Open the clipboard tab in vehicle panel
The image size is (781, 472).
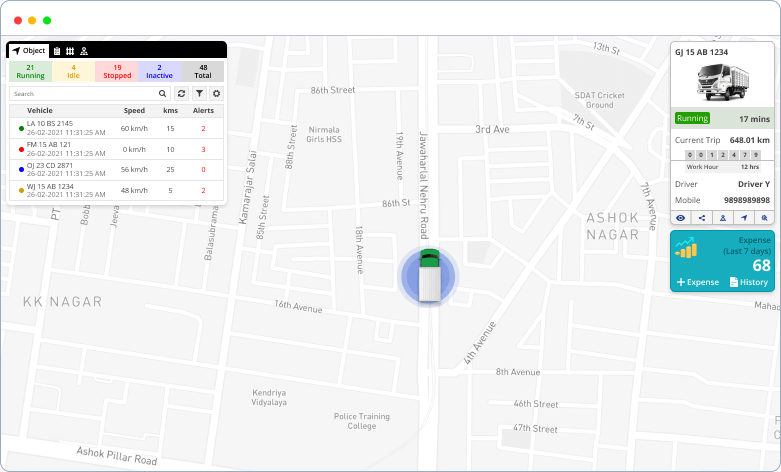point(57,51)
